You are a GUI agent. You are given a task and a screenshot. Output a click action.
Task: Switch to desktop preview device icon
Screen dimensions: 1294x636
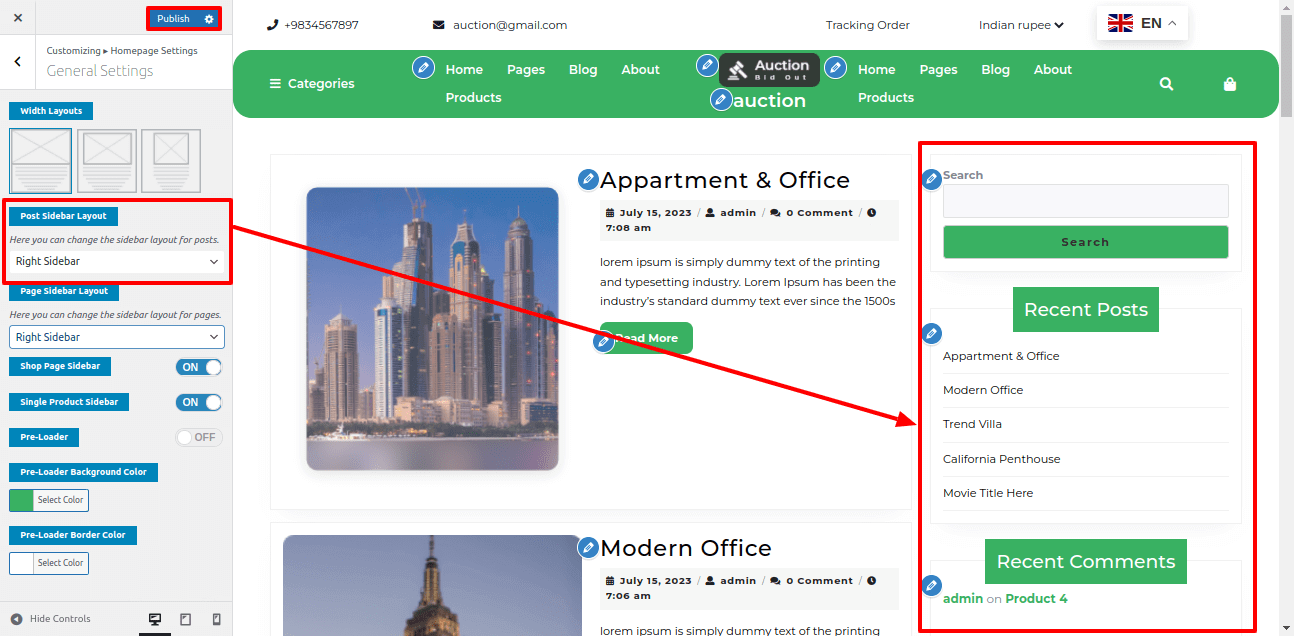(x=155, y=619)
